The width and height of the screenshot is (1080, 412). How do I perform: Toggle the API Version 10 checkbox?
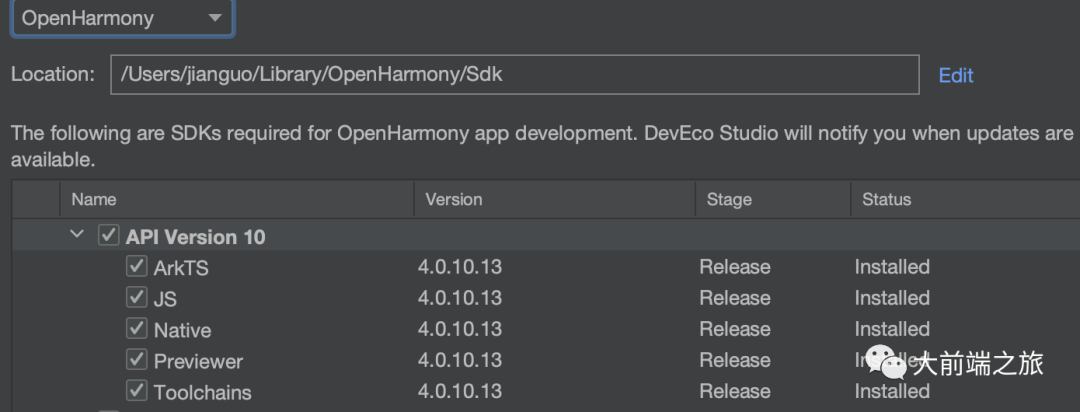click(x=109, y=237)
